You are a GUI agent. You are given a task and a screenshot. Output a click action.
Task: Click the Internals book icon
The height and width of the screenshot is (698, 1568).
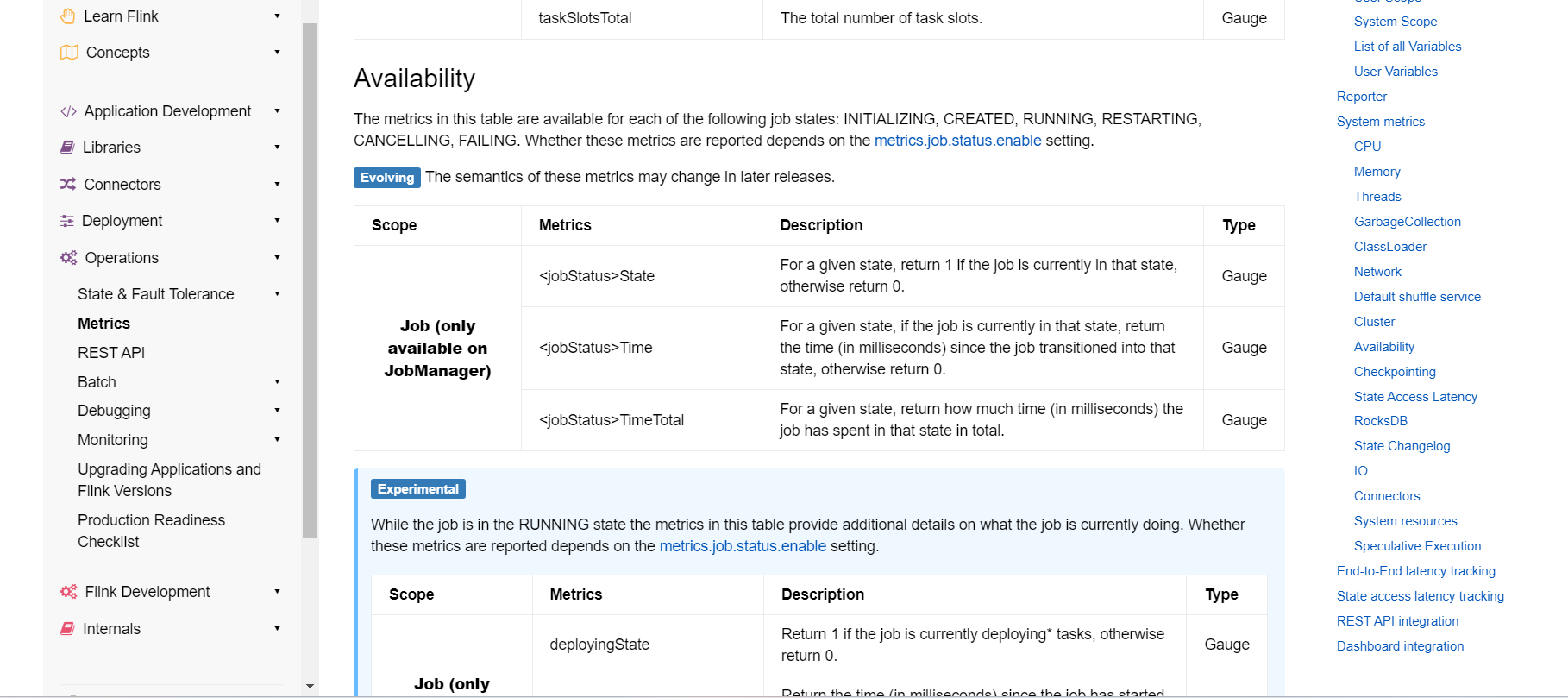[67, 629]
